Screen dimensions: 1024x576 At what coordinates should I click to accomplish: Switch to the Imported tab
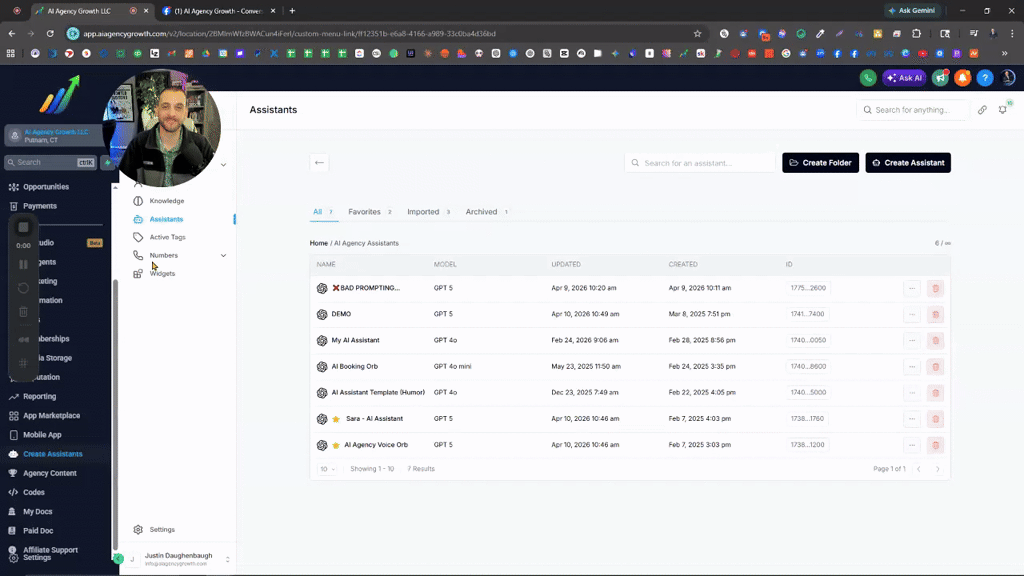[x=428, y=212]
